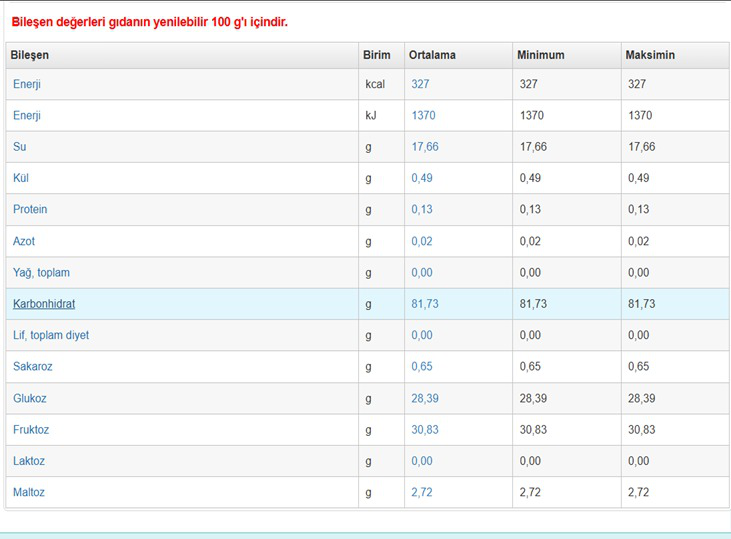
Task: Open the Sakaroz component link
Action: 33,367
